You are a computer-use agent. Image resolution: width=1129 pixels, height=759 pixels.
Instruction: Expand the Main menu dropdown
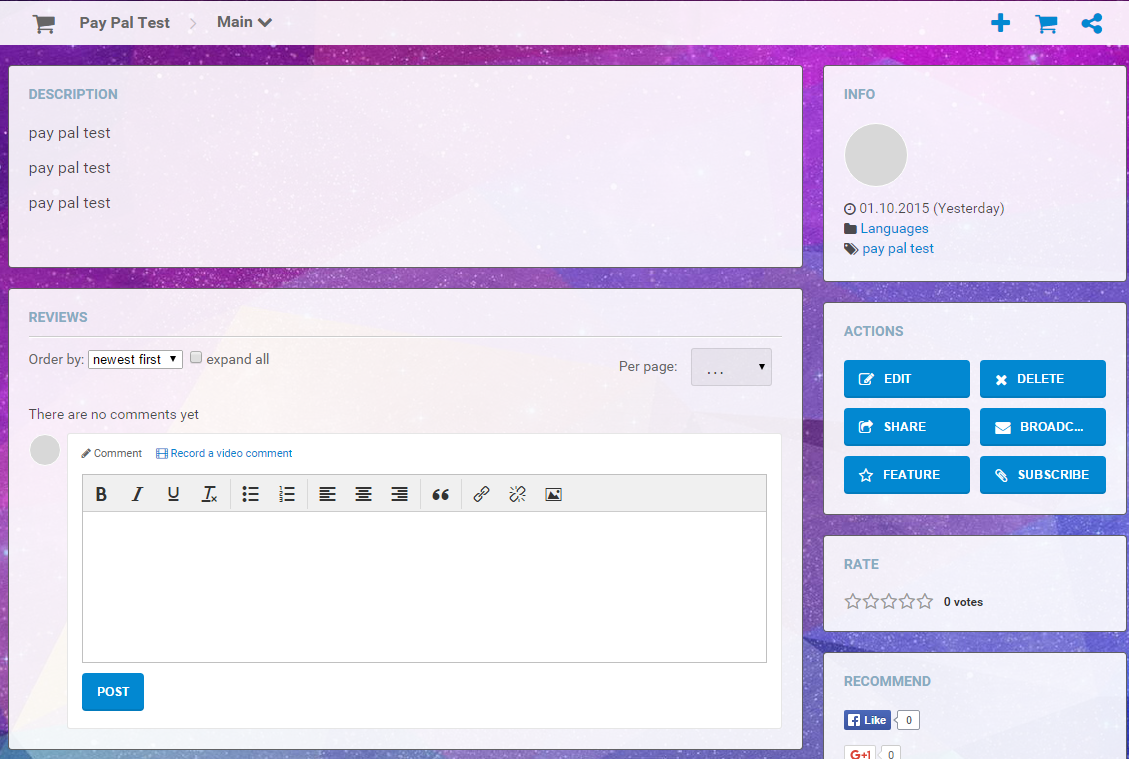click(x=244, y=22)
